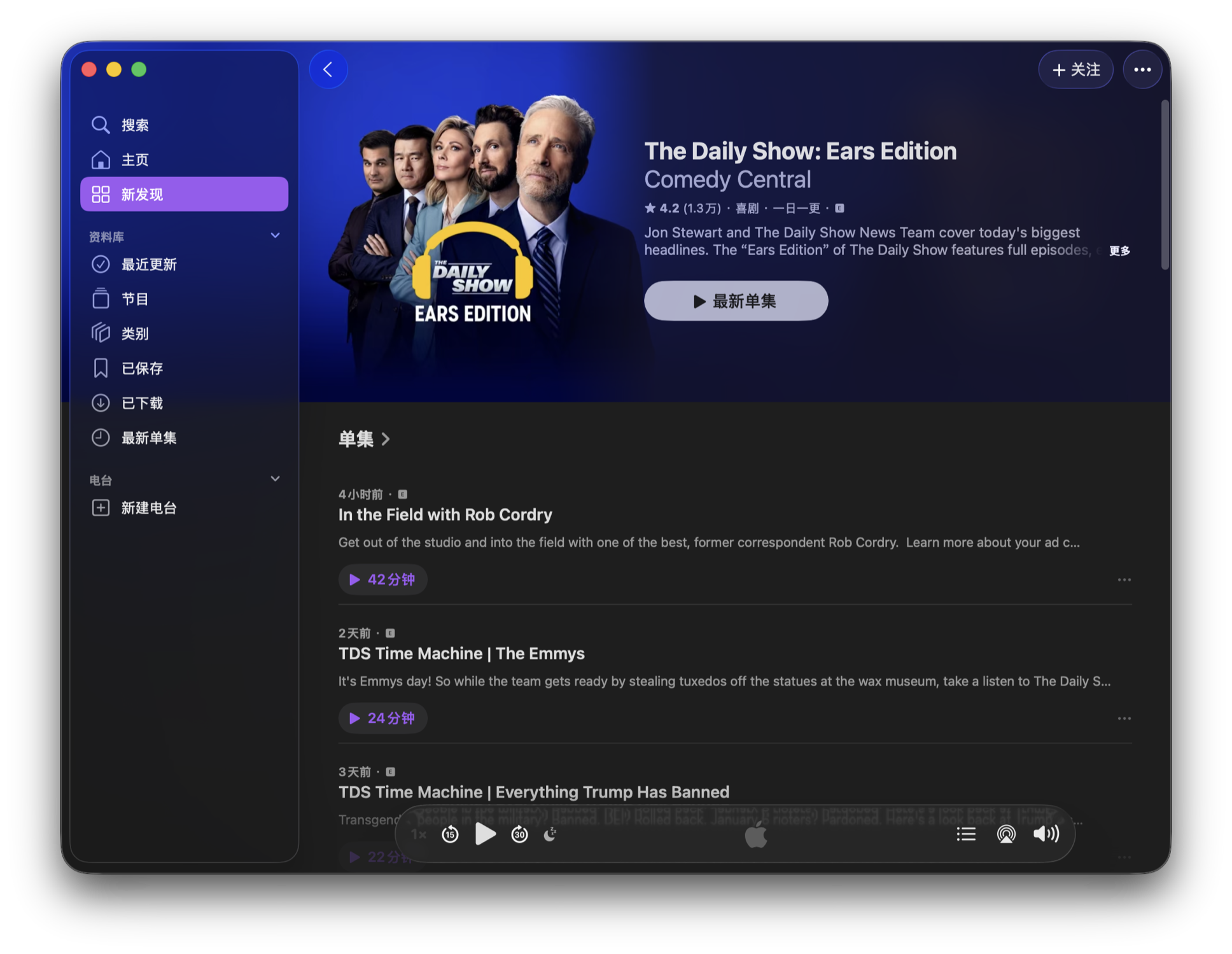Open the show more-options ellipsis button
Image resolution: width=1232 pixels, height=954 pixels.
tap(1142, 69)
